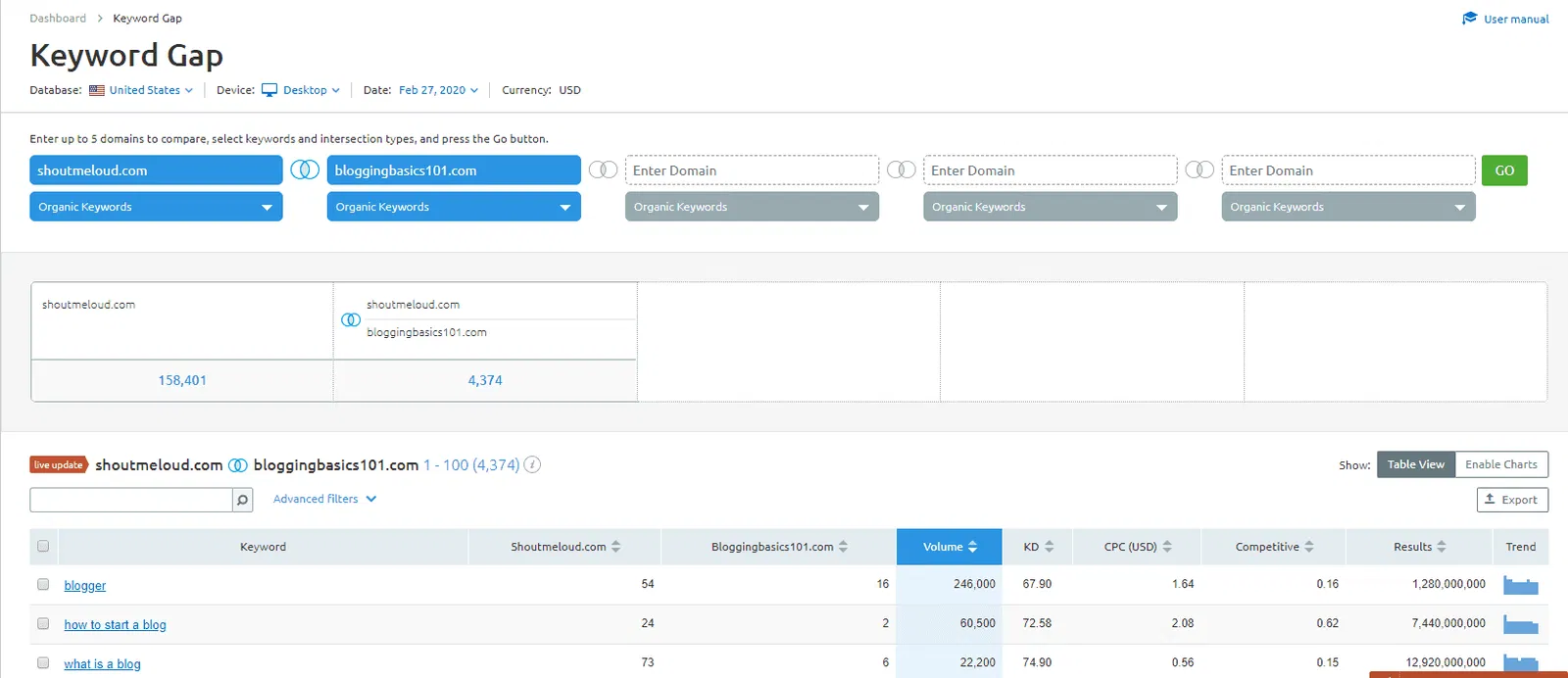Click the United States flag icon
This screenshot has width=1568, height=678.
pos(97,90)
